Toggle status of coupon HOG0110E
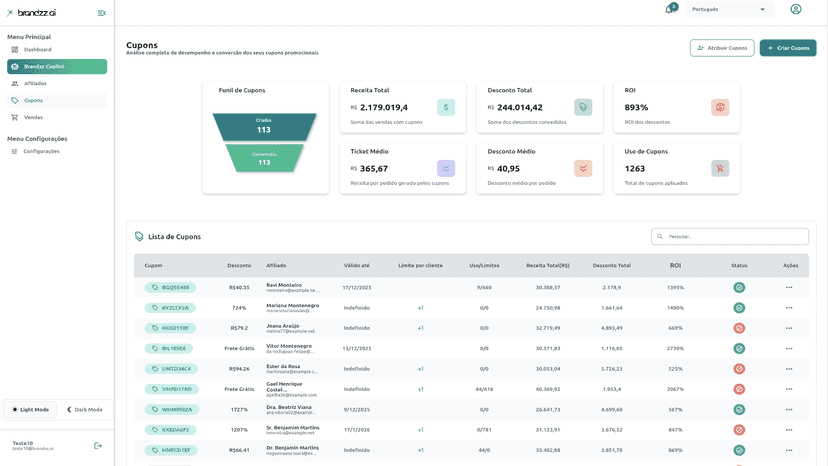 pos(739,328)
